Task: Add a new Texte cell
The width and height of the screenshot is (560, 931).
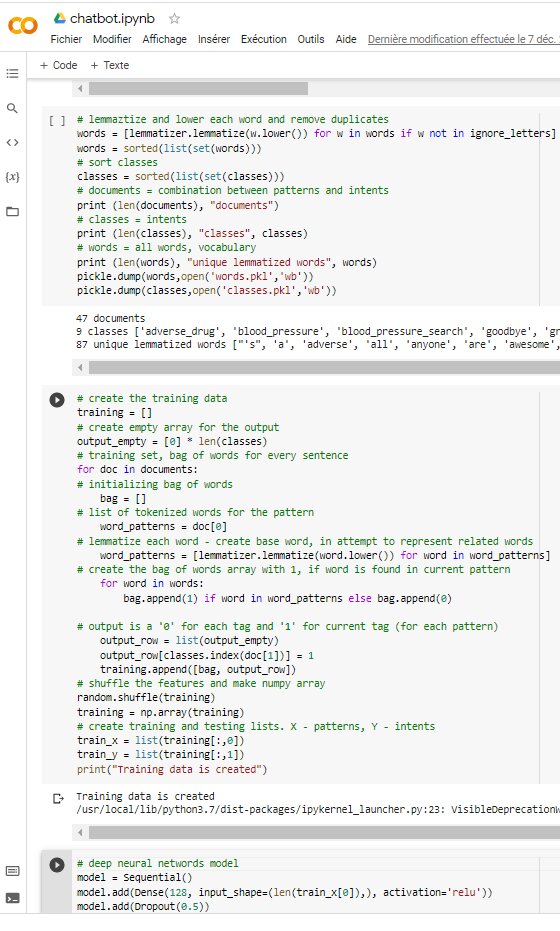Action: click(110, 65)
